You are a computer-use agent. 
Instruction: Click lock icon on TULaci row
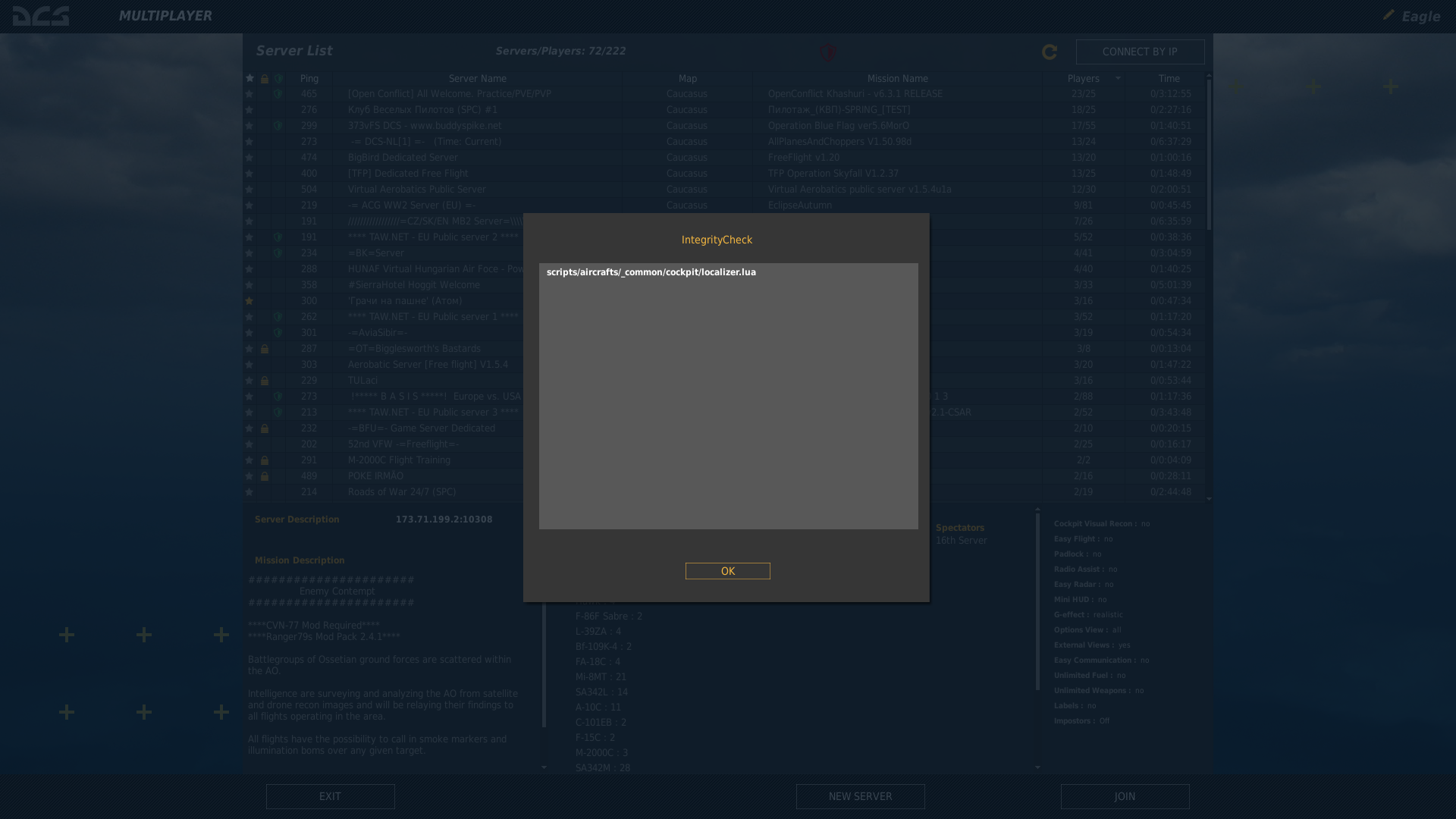coord(265,381)
